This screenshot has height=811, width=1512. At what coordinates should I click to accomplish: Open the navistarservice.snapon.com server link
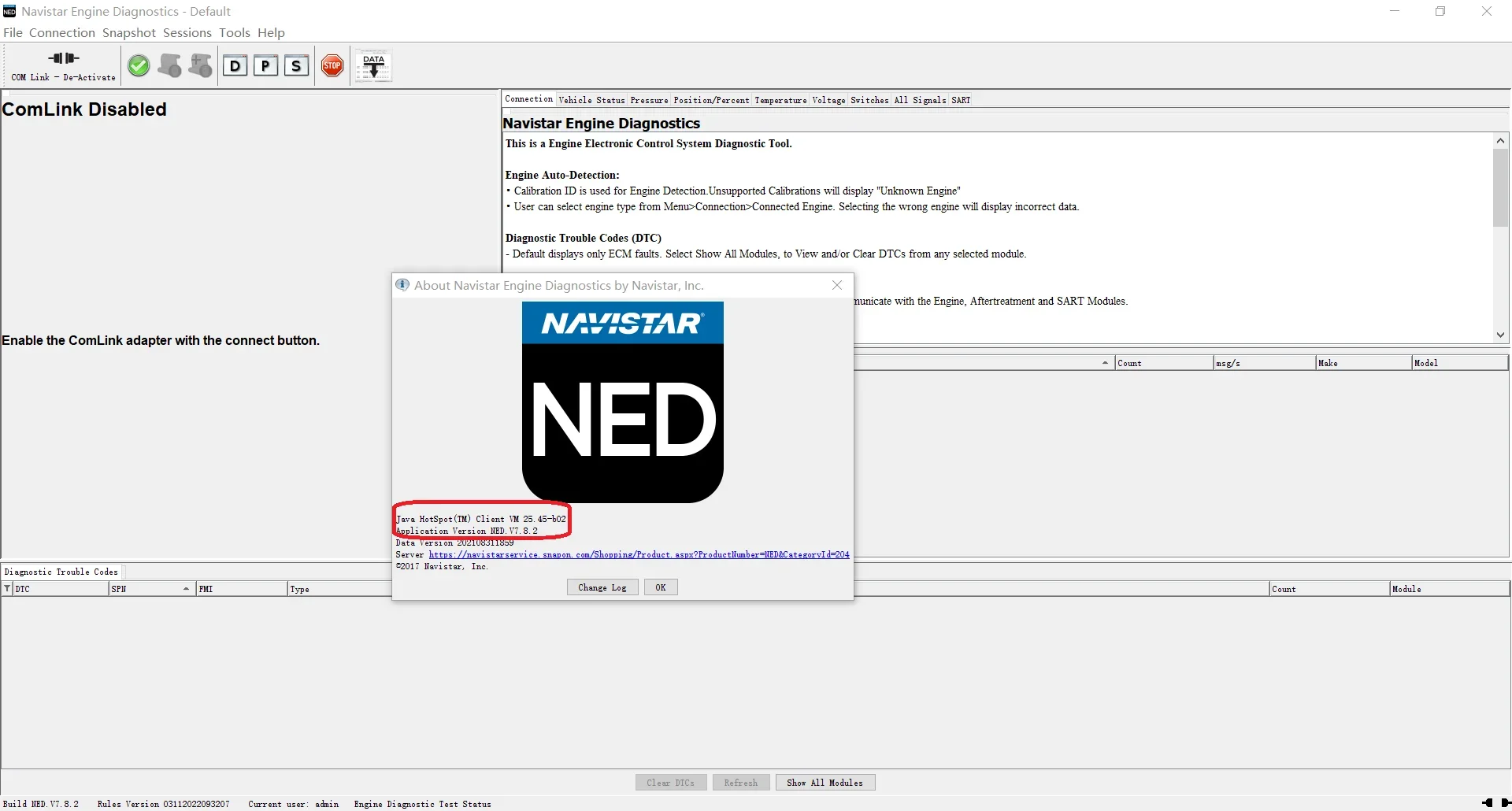[x=639, y=554]
